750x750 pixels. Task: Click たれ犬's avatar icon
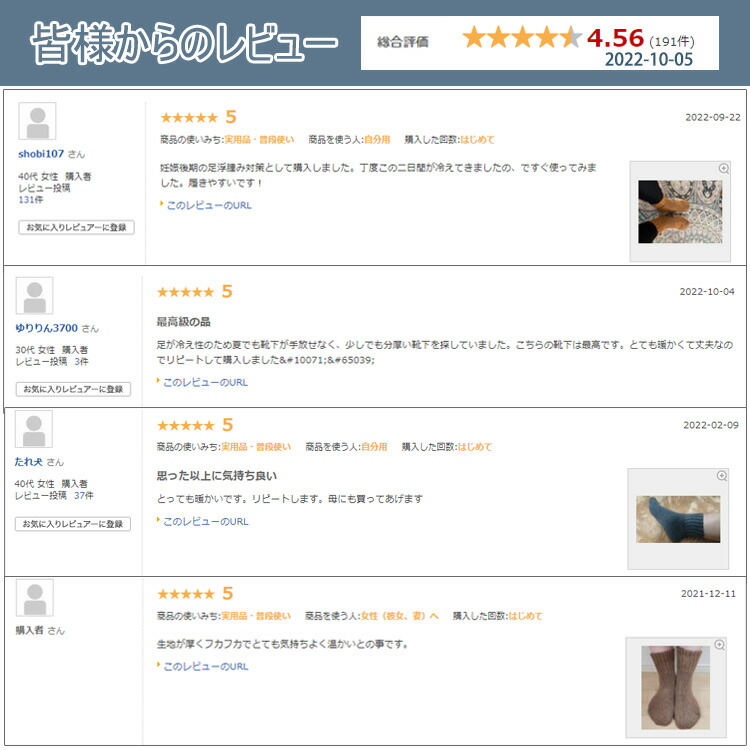point(34,429)
